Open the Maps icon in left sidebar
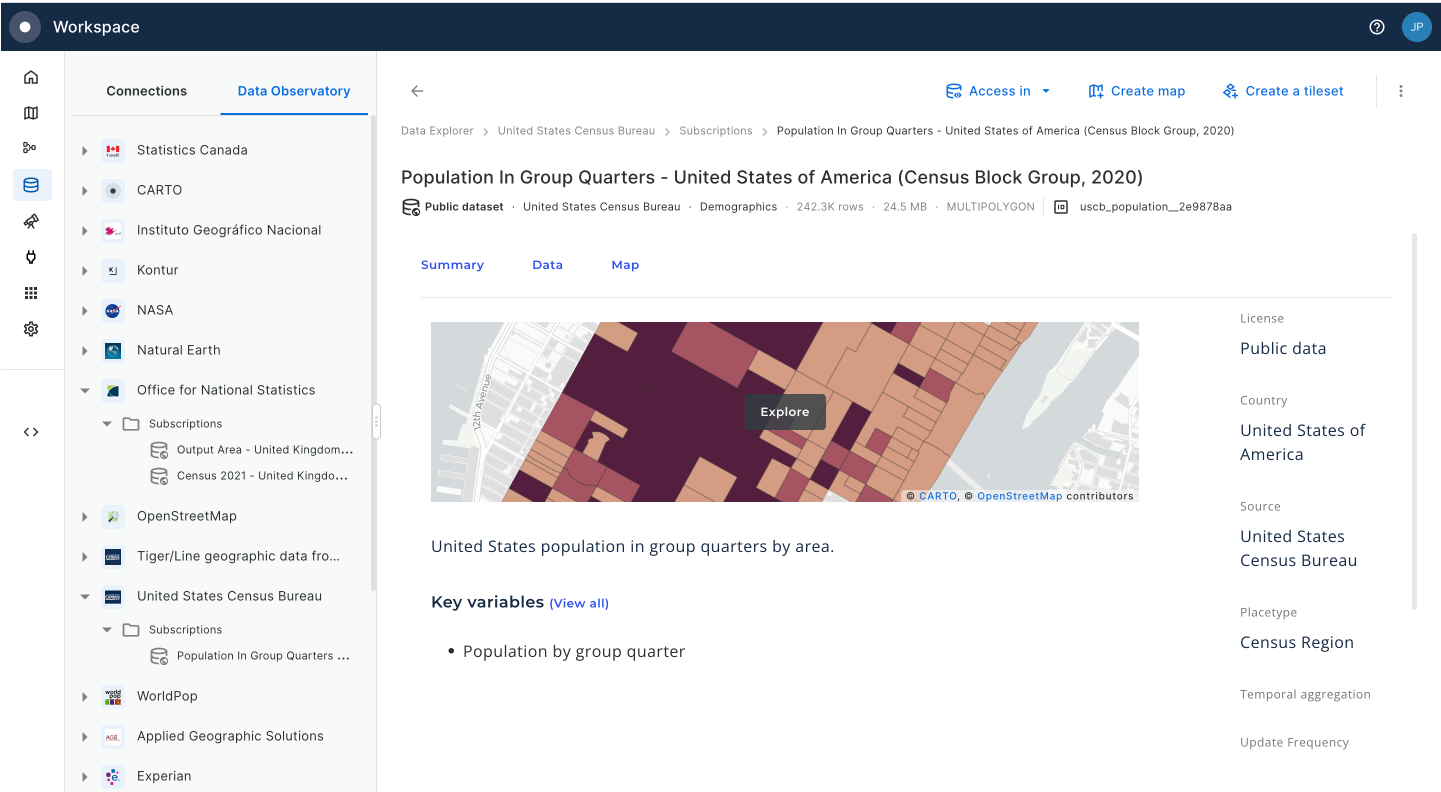The height and width of the screenshot is (792, 1441). 31,113
